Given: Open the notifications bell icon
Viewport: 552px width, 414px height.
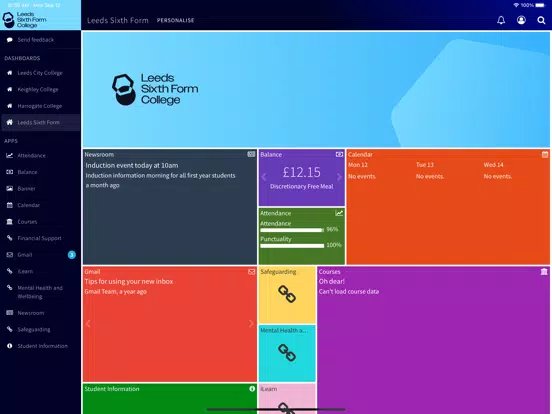Looking at the screenshot, I should (501, 20).
